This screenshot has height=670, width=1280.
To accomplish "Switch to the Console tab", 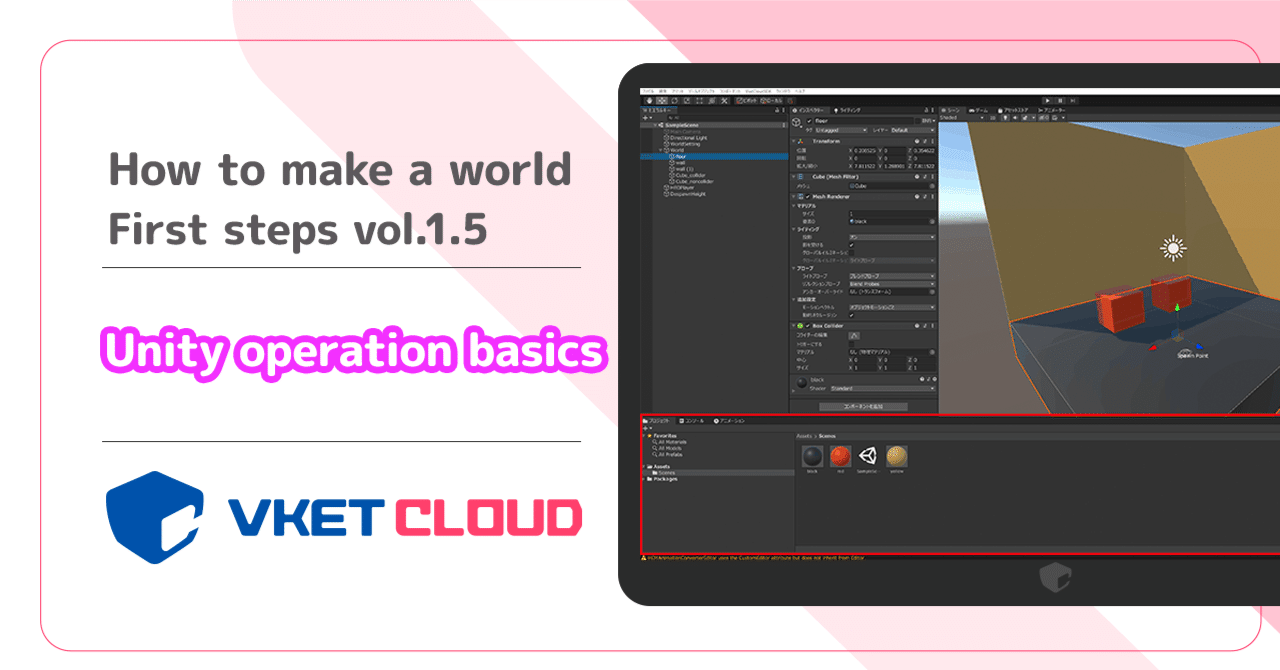I will point(690,422).
